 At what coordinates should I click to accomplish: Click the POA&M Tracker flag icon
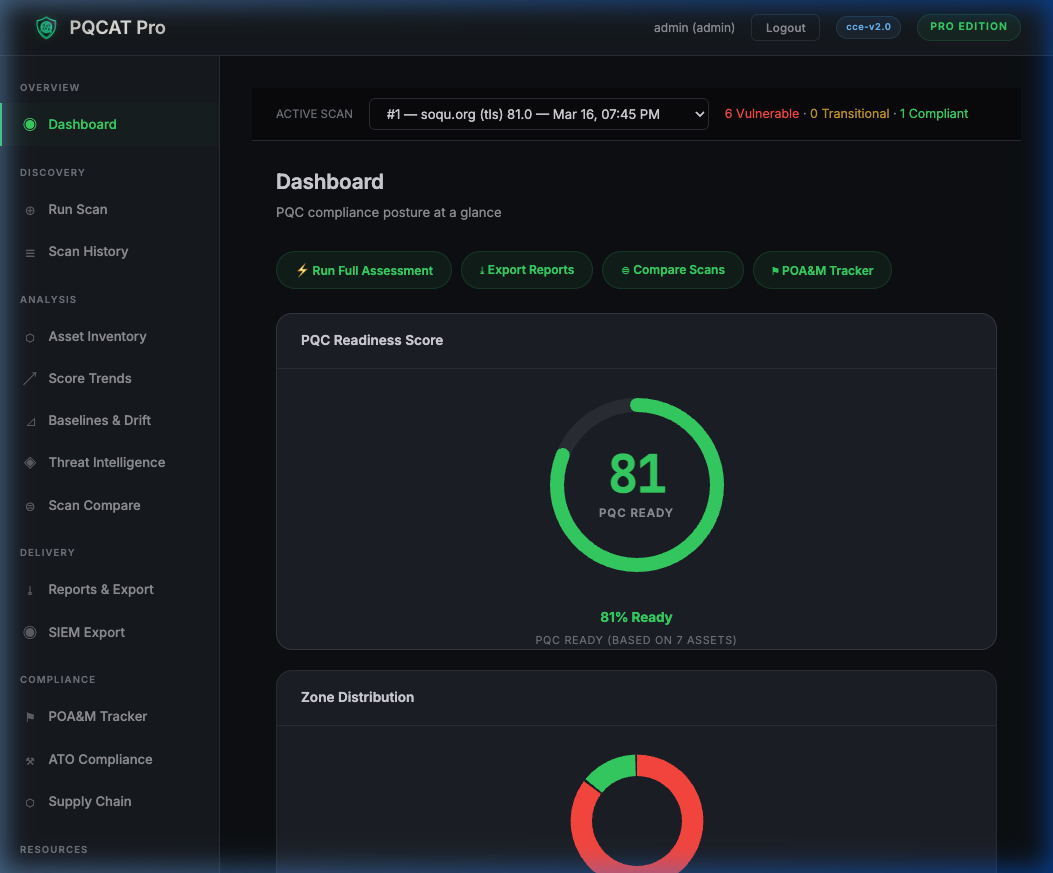point(28,716)
